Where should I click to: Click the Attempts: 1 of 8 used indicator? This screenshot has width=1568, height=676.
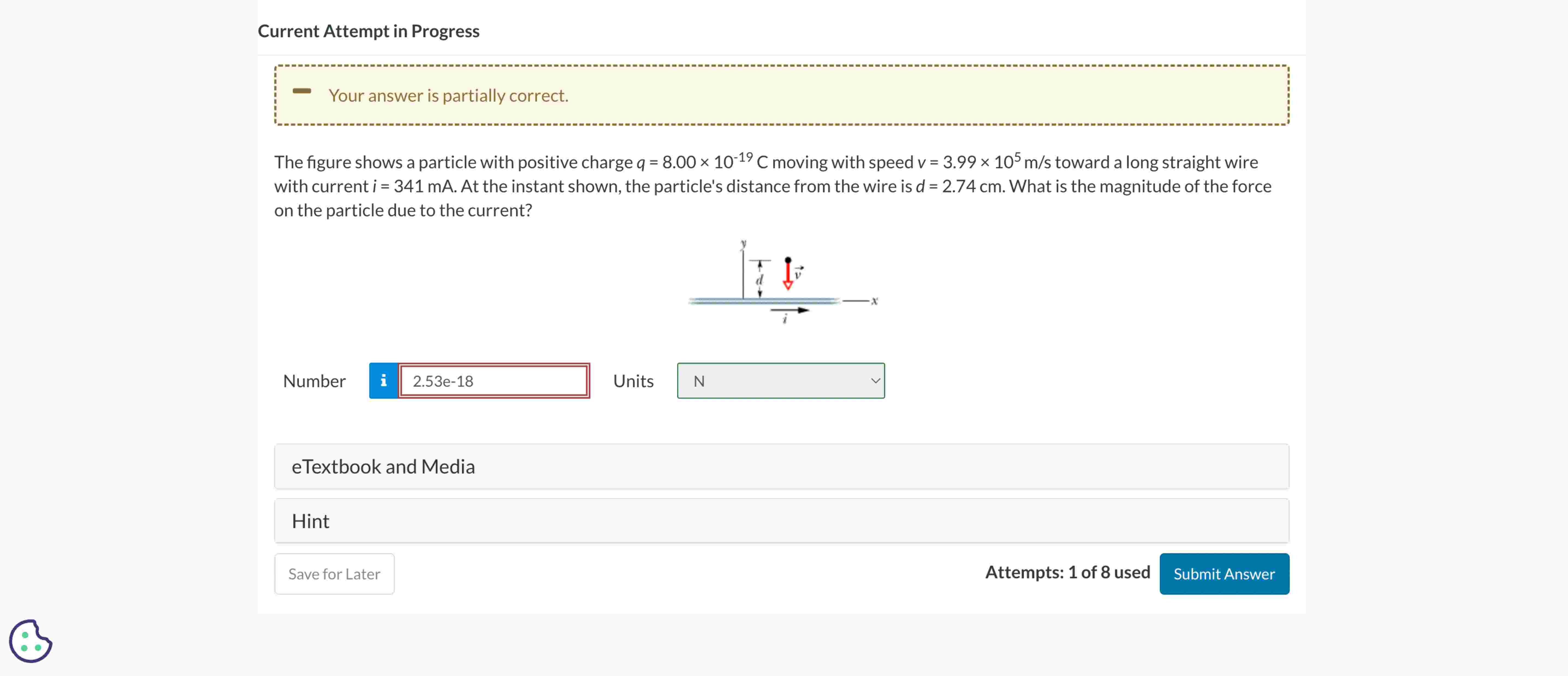click(x=1068, y=572)
